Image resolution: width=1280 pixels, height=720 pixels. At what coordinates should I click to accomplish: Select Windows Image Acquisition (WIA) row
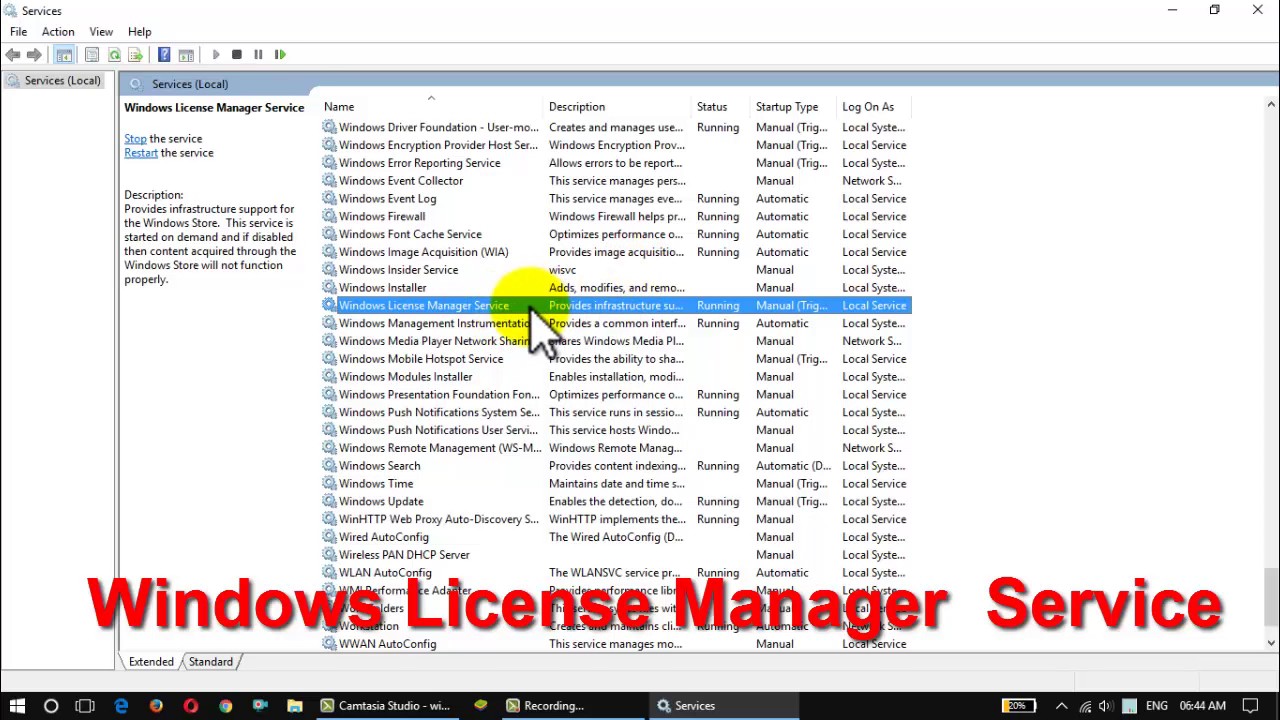pyautogui.click(x=615, y=252)
